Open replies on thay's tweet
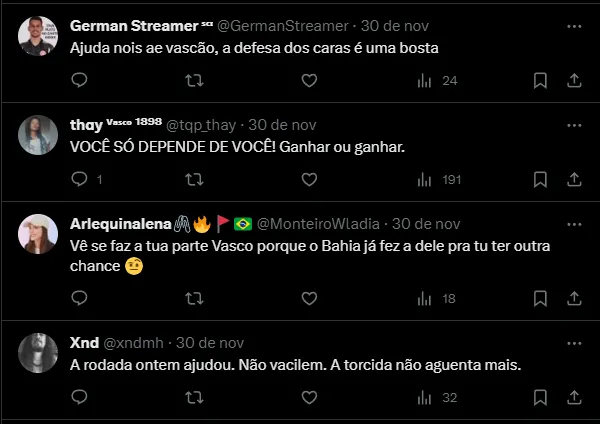The height and width of the screenshot is (424, 600). pyautogui.click(x=80, y=180)
